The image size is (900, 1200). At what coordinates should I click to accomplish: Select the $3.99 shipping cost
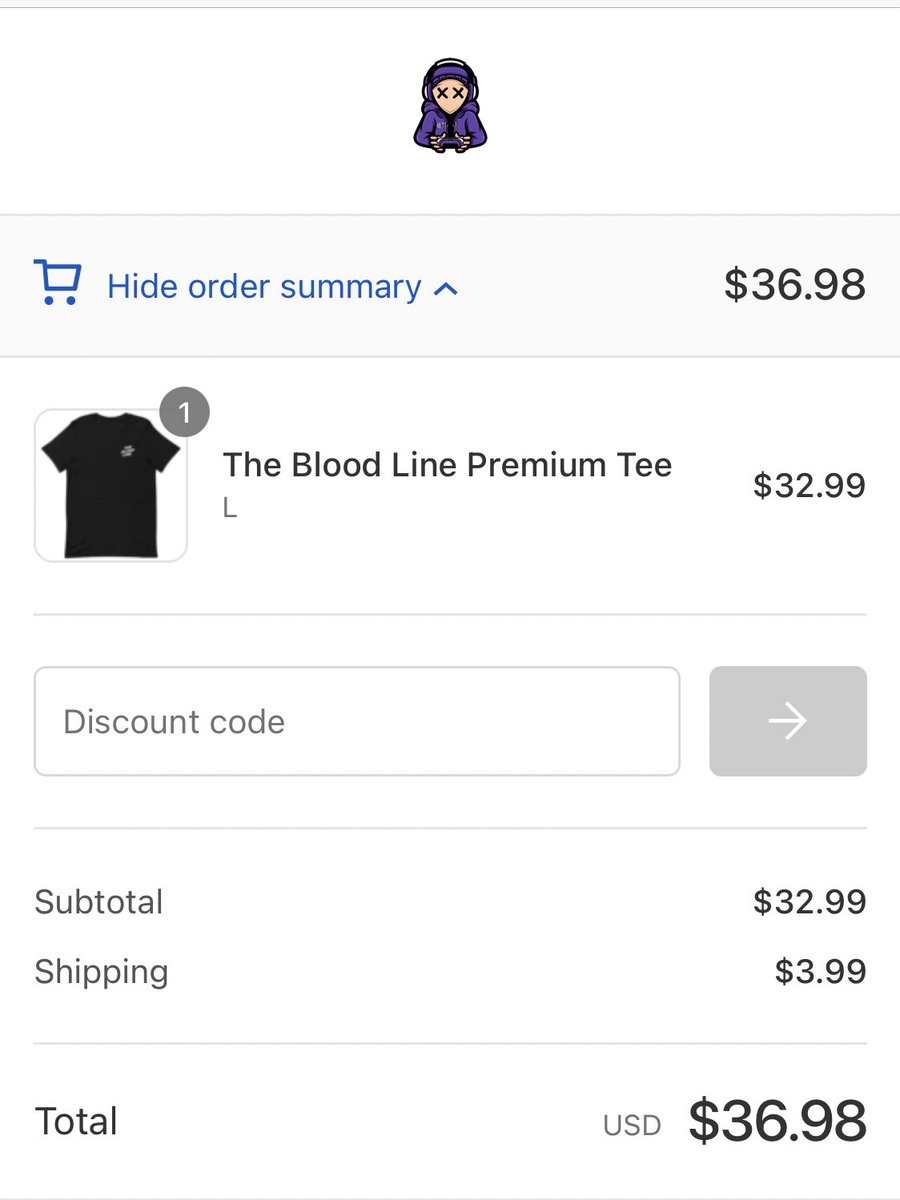pyautogui.click(x=820, y=972)
